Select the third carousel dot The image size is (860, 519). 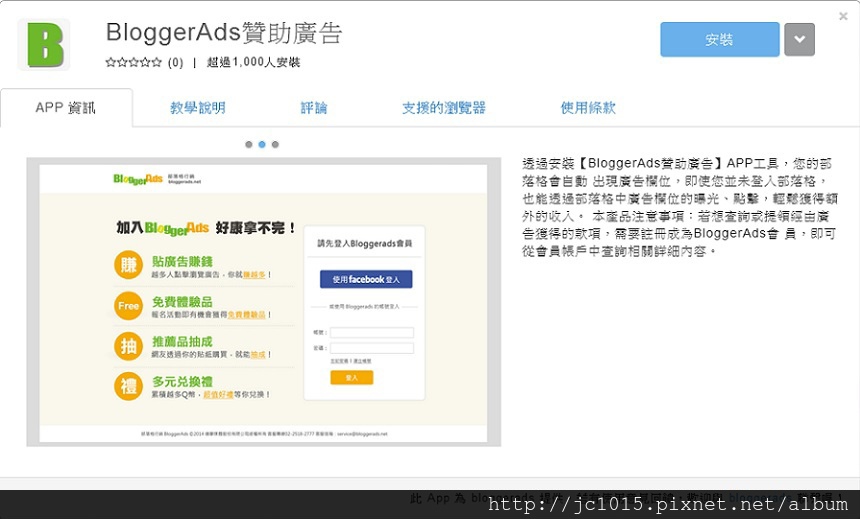click(275, 144)
